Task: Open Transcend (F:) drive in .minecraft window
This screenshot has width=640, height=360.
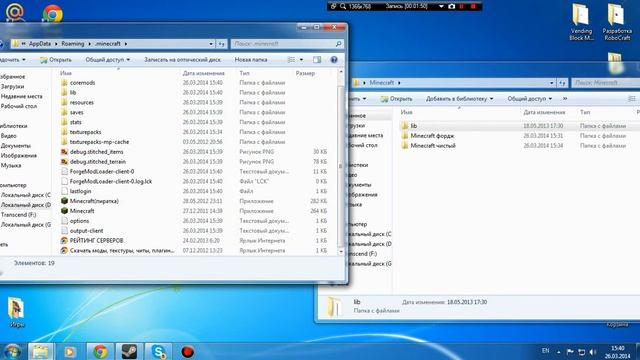Action: 18,215
